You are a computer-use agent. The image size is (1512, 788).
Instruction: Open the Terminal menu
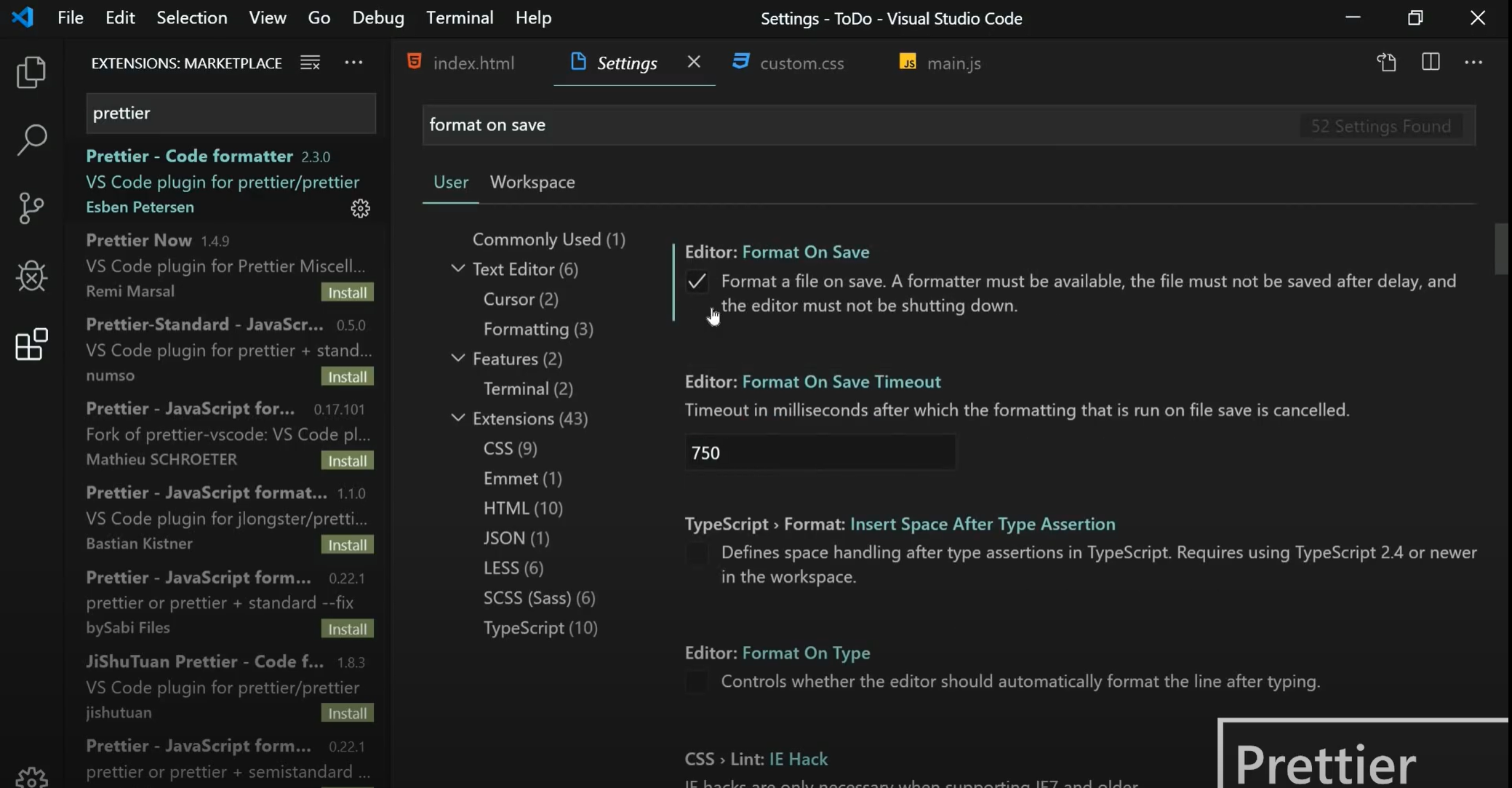point(460,17)
